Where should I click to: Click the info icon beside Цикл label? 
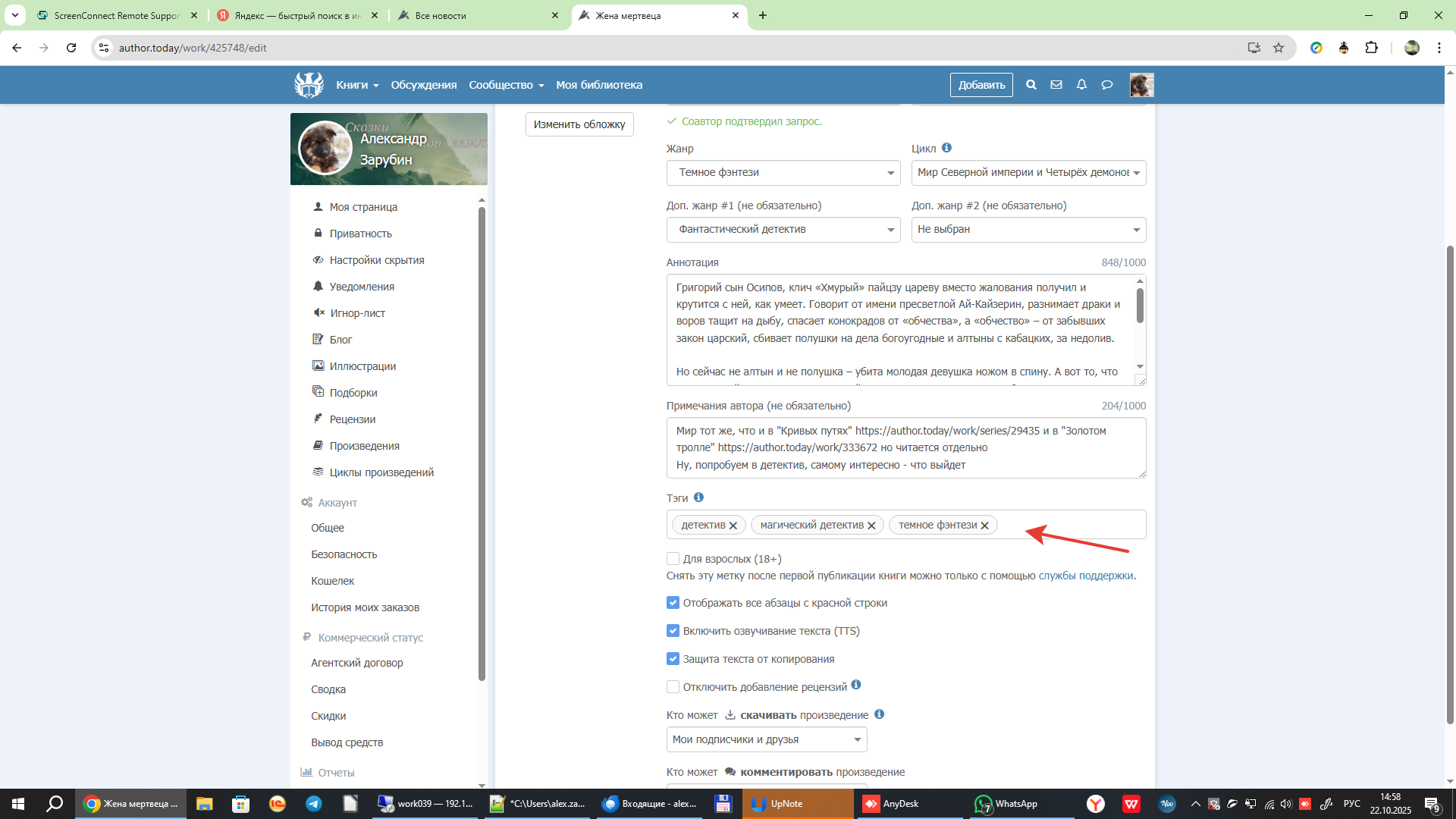(x=946, y=148)
